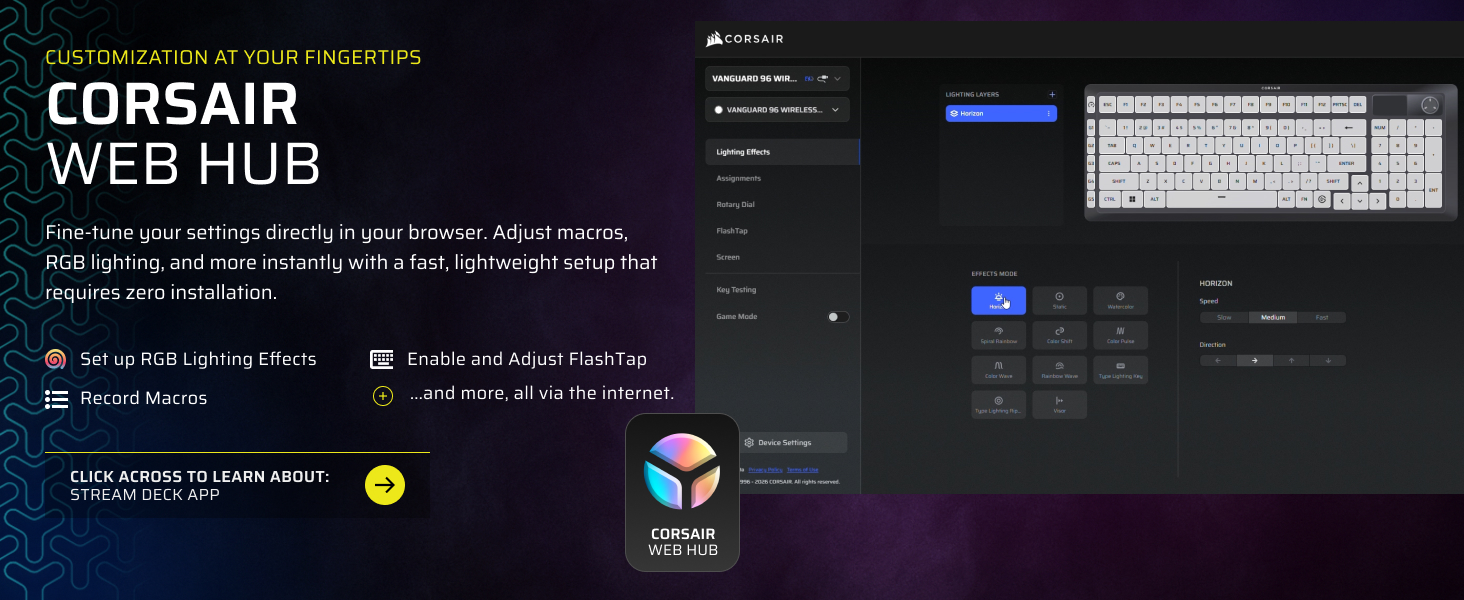
Task: Select the Spiral Rainbow effect
Action: [998, 335]
